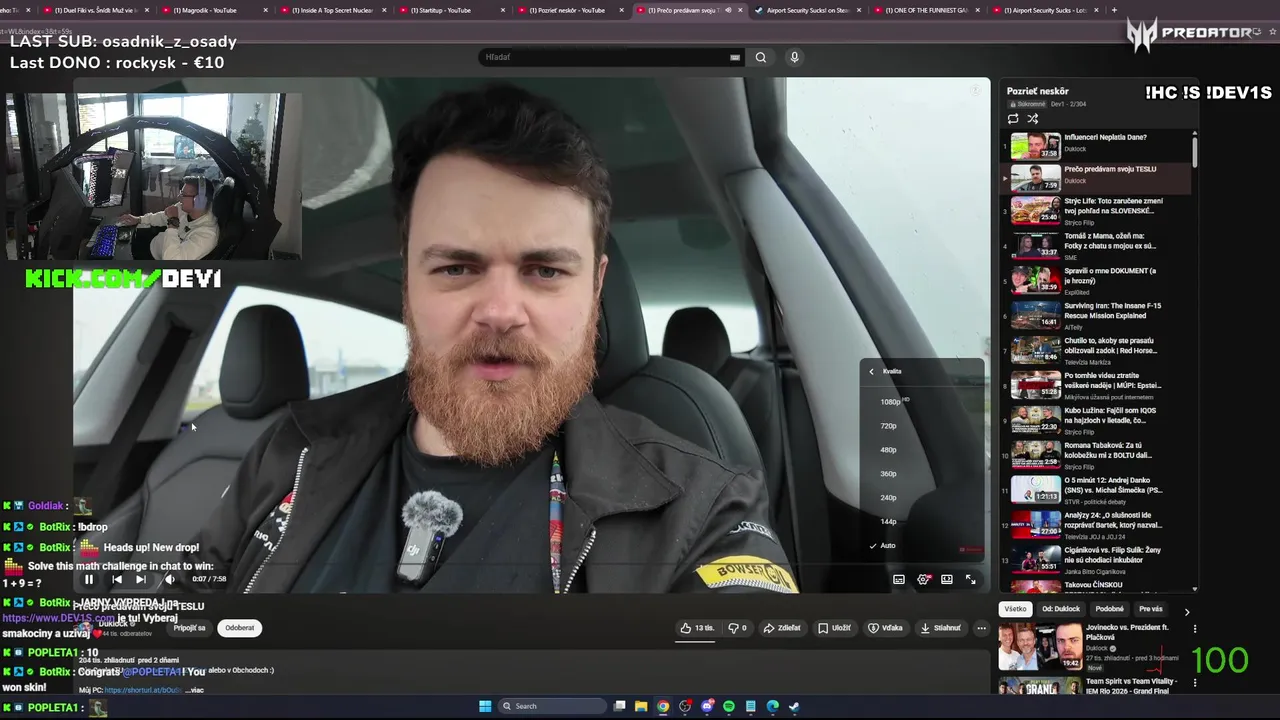Enter fullscreen with the expand icon
Screen dimensions: 1280x720
pyautogui.click(x=970, y=579)
